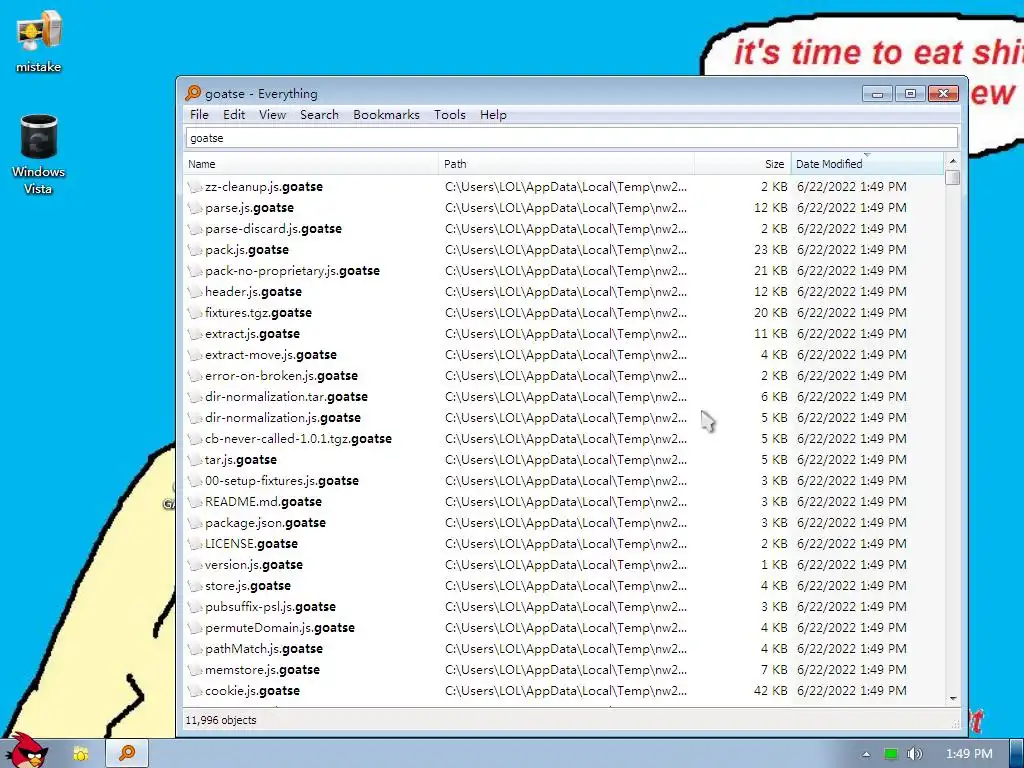Image resolution: width=1024 pixels, height=768 pixels.
Task: Open the Search menu
Action: coord(319,115)
